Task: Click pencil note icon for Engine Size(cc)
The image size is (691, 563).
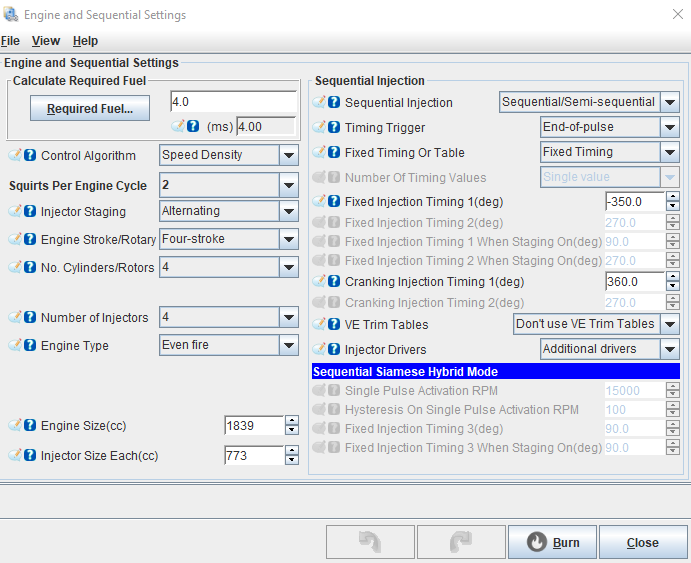Action: [x=15, y=425]
